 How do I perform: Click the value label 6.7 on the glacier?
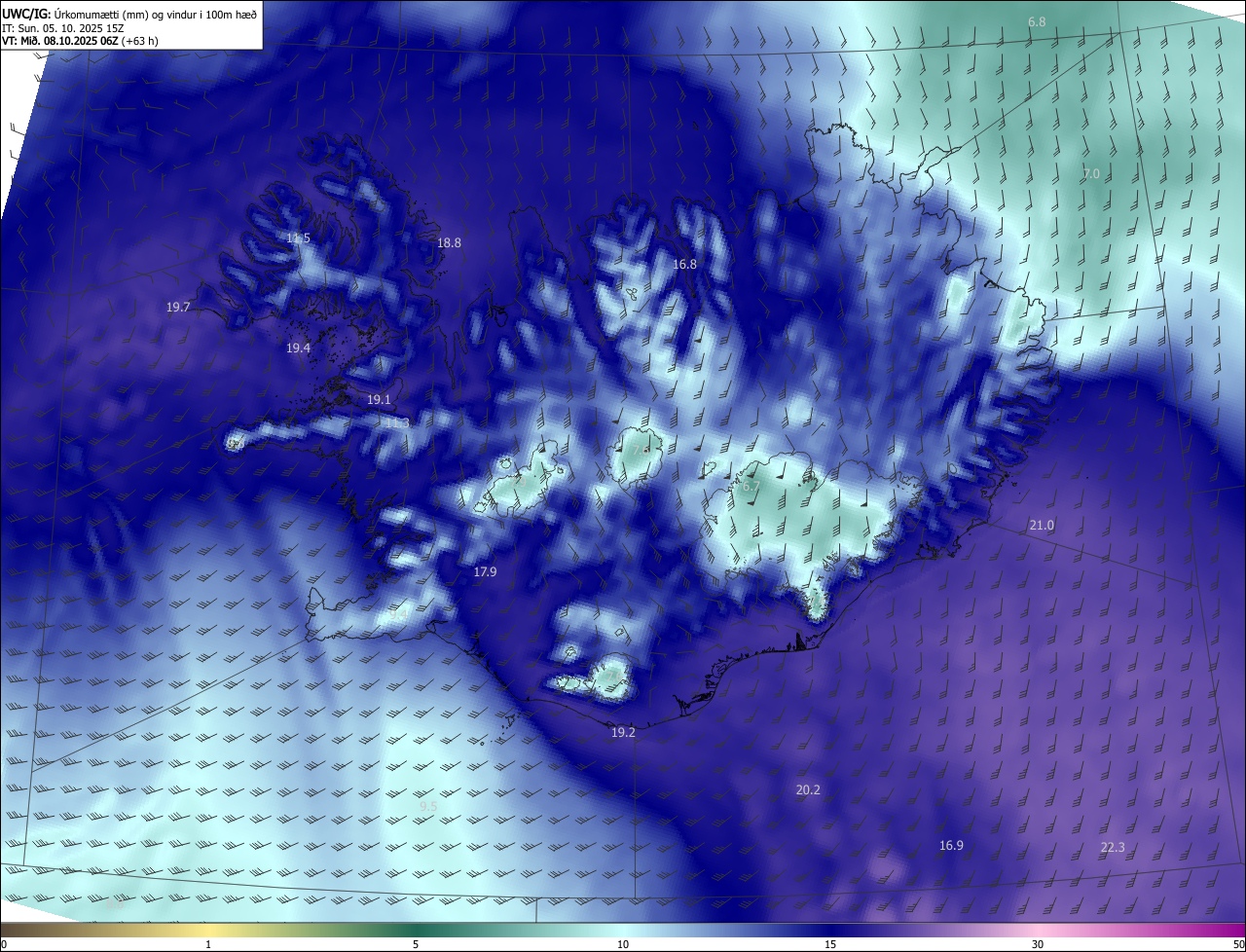(x=751, y=487)
